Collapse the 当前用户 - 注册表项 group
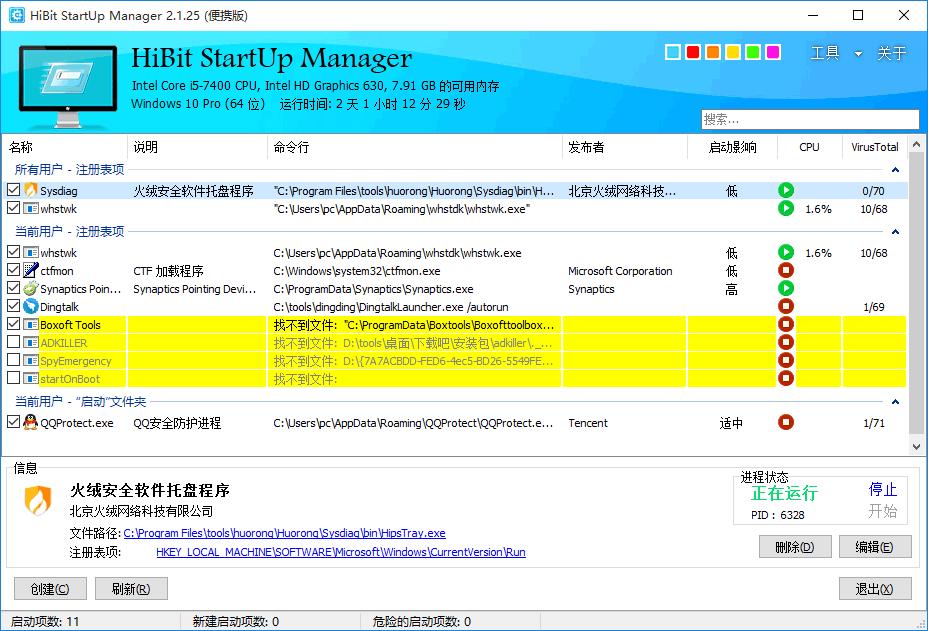Viewport: 928px width, 631px height. click(895, 231)
